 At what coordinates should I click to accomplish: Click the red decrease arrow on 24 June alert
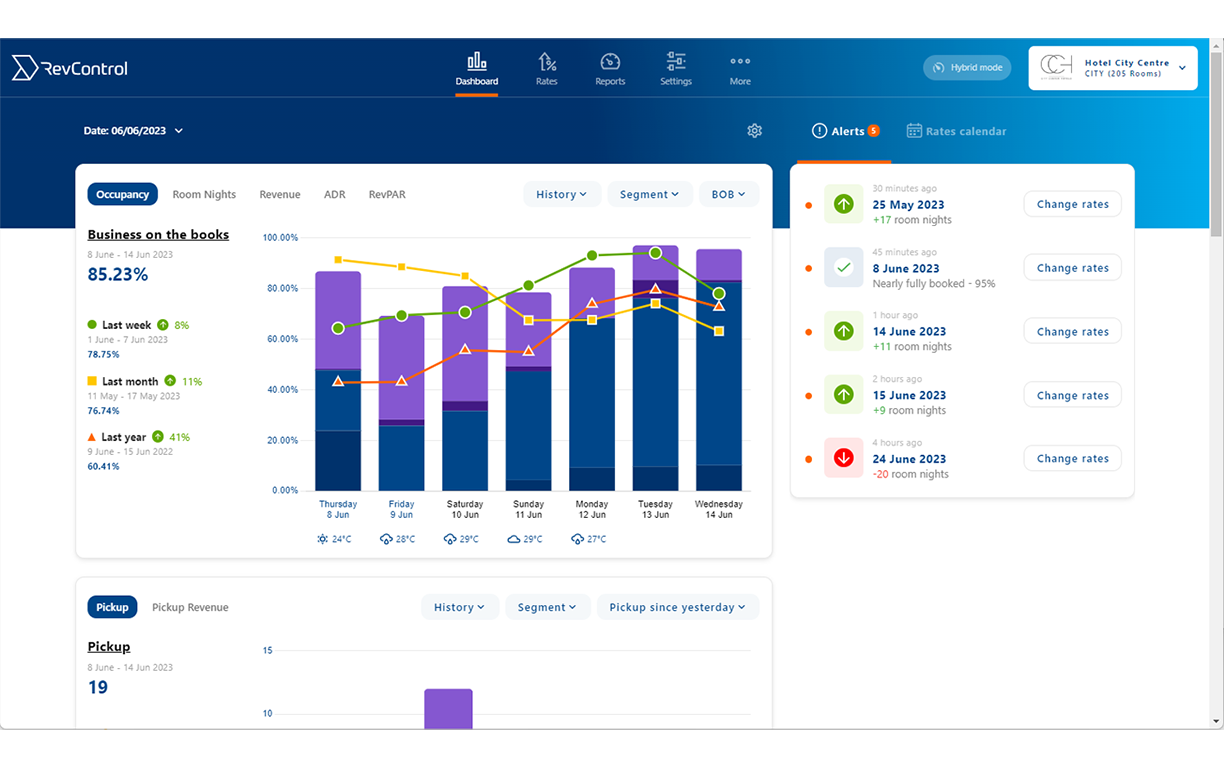(x=843, y=458)
